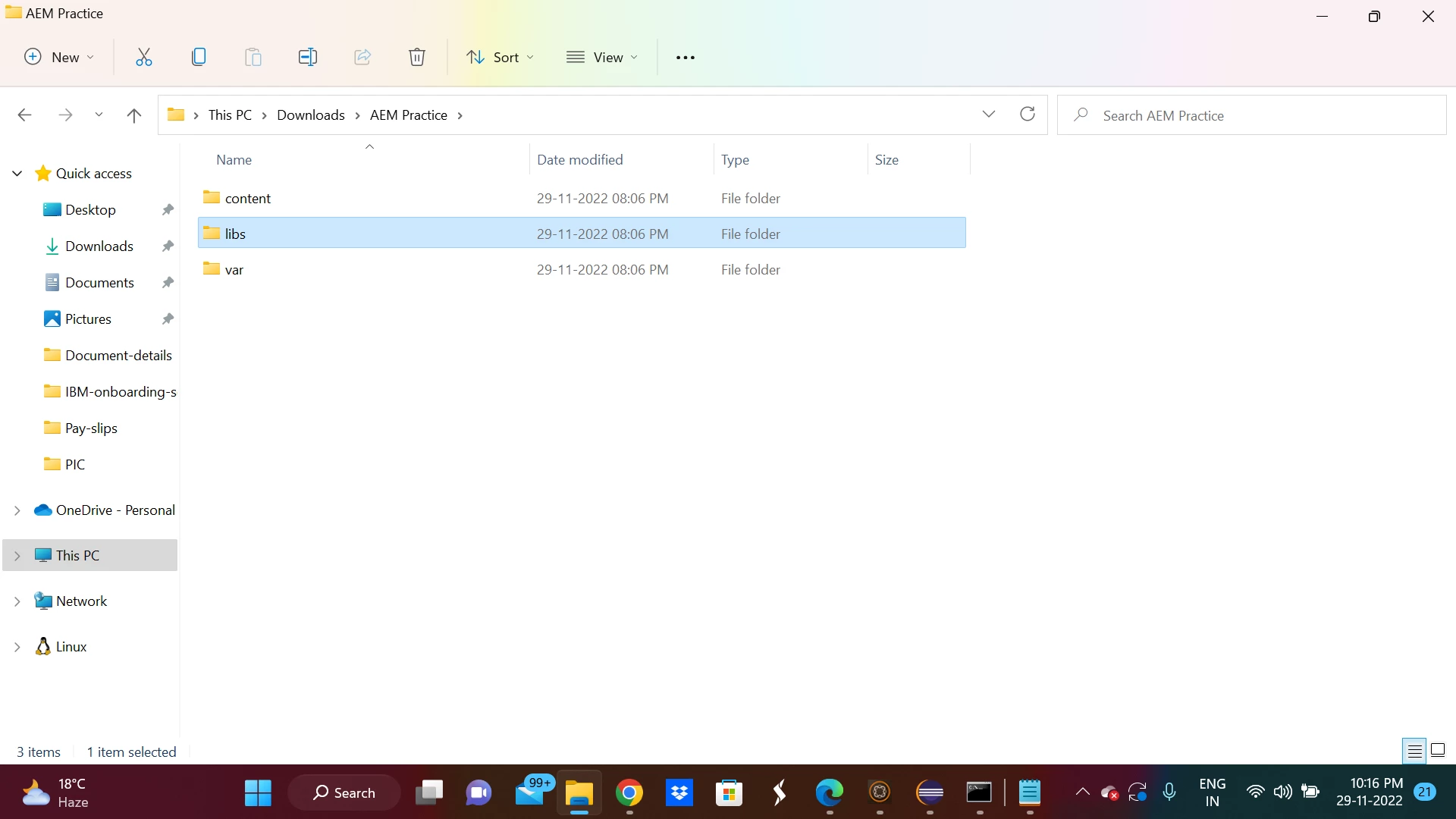Open the See more three-dots menu
This screenshot has height=819, width=1456.
click(685, 58)
